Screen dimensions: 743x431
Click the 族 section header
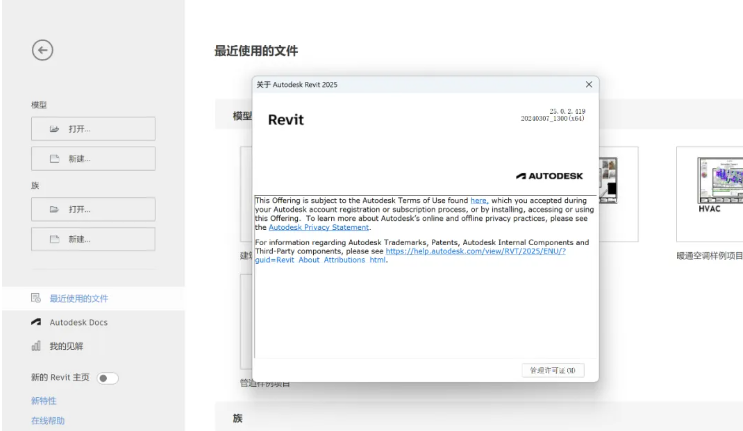(x=238, y=418)
